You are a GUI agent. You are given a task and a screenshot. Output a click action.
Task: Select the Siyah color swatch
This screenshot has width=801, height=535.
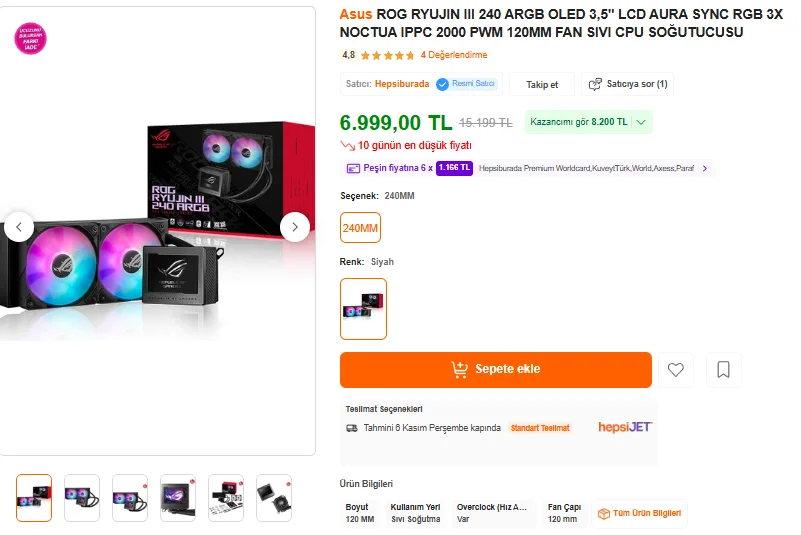[x=363, y=308]
